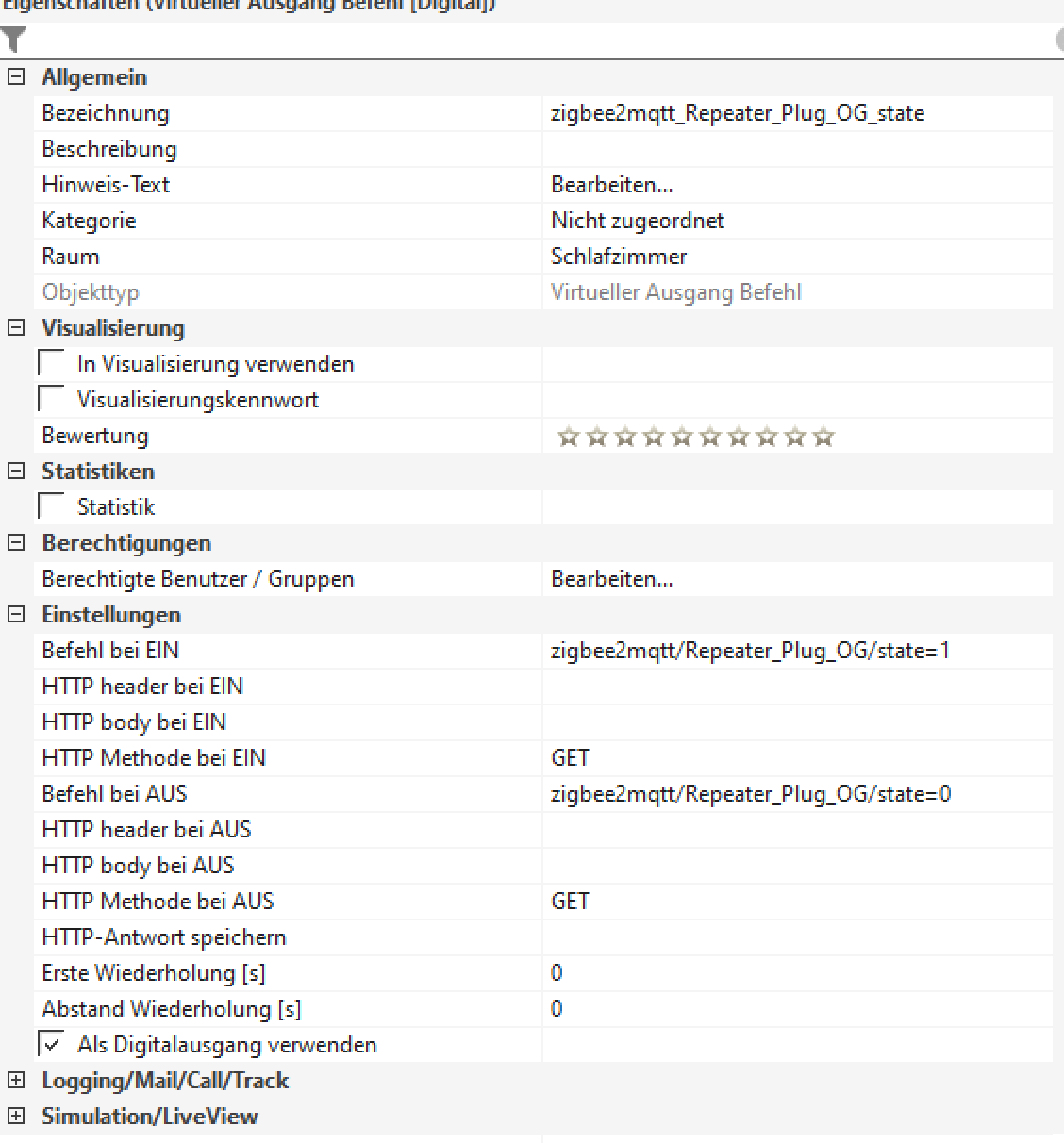Enable In Visualisierung verwenden checkbox
Screen dimensions: 1064x1143
(x=52, y=364)
